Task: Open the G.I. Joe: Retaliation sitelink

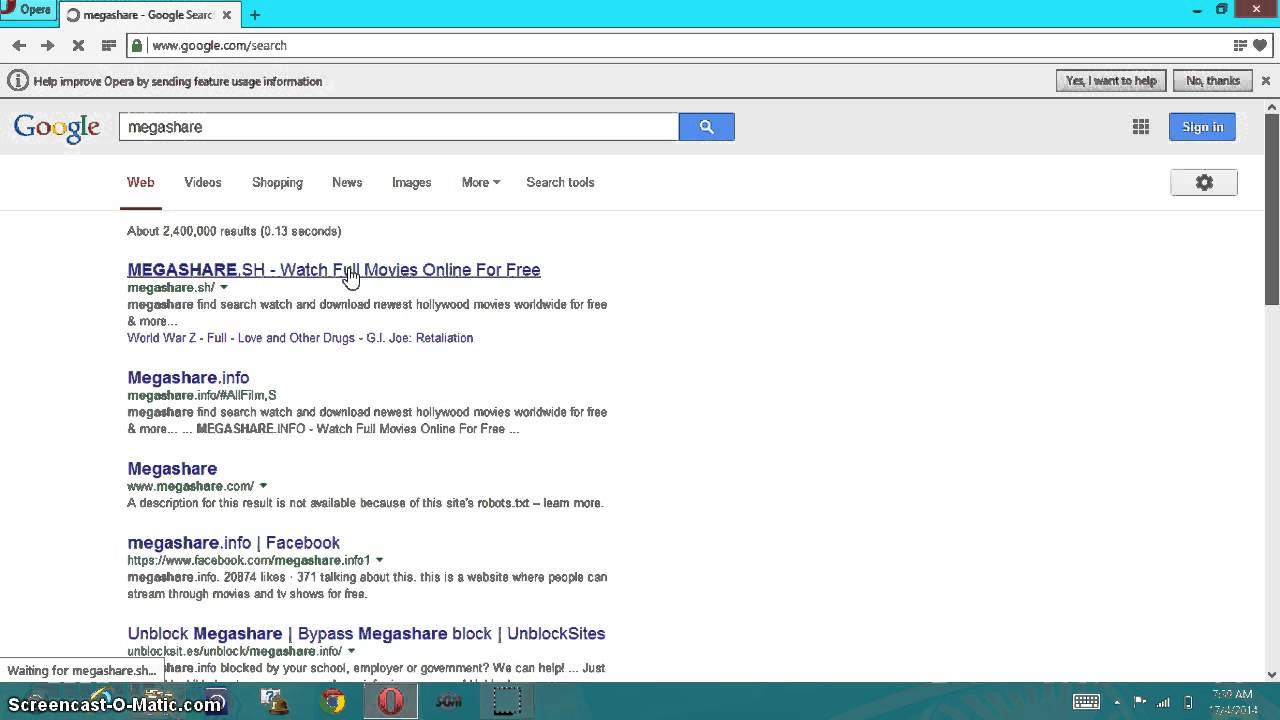Action: point(419,338)
